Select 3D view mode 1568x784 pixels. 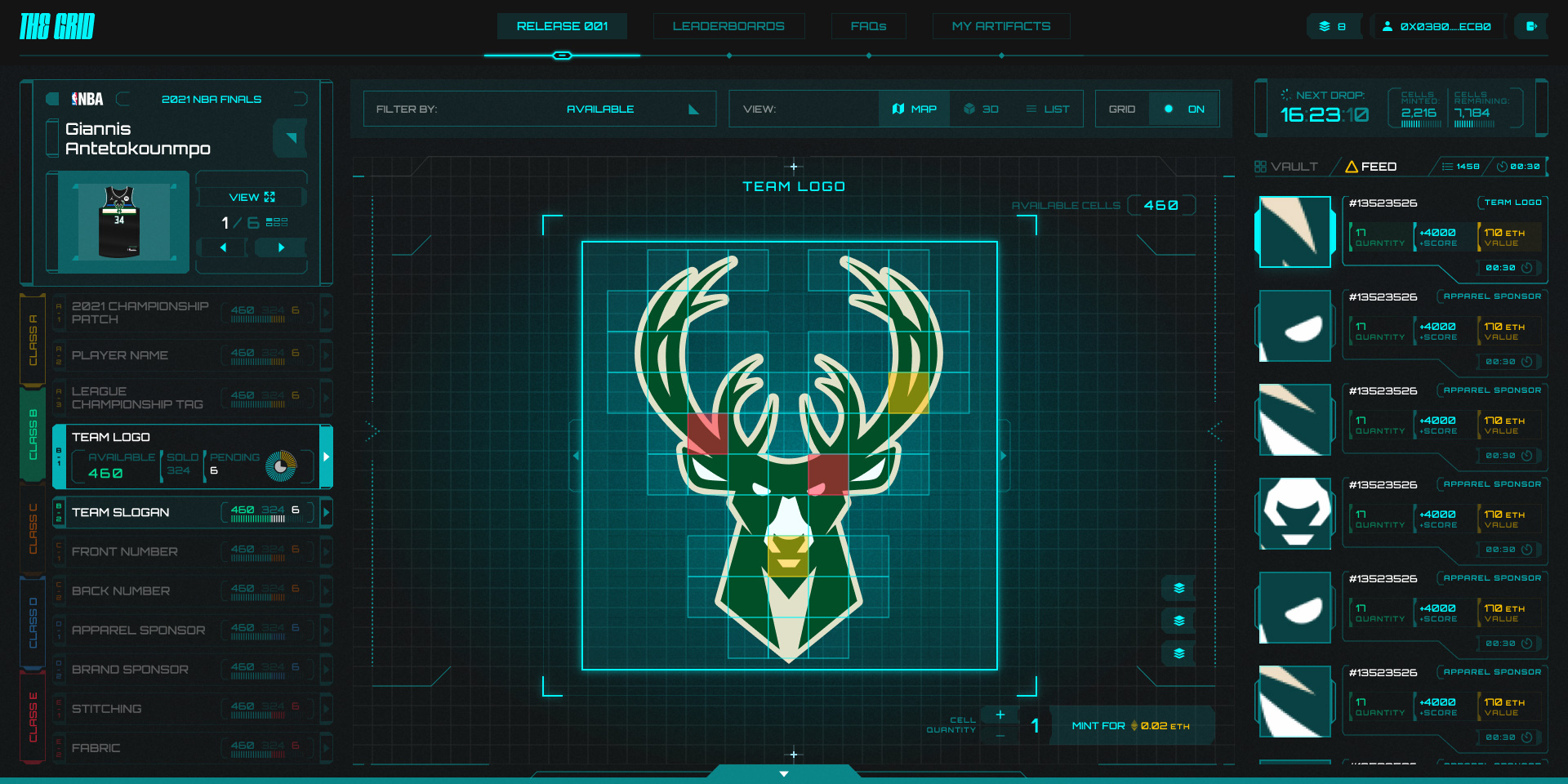coord(981,109)
